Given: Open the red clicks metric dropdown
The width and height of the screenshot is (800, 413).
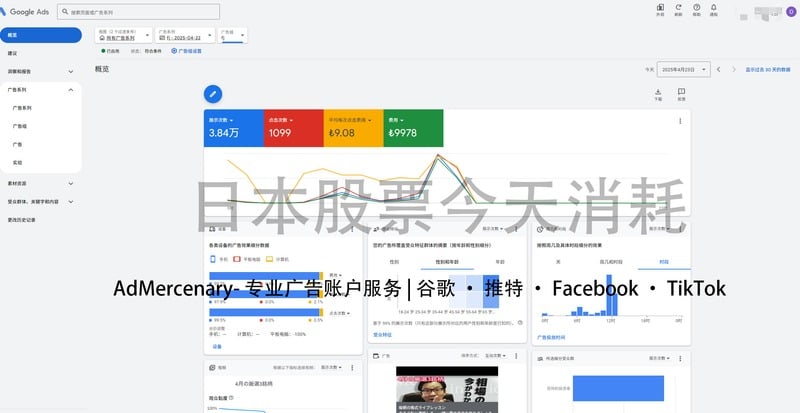Looking at the screenshot, I should click(281, 120).
